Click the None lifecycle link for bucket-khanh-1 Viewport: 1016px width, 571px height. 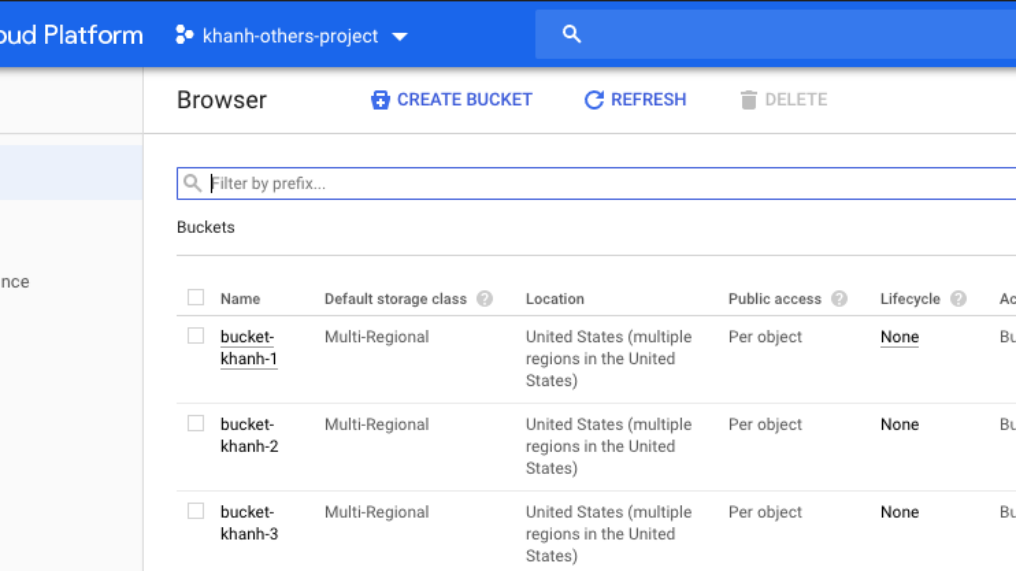point(899,337)
